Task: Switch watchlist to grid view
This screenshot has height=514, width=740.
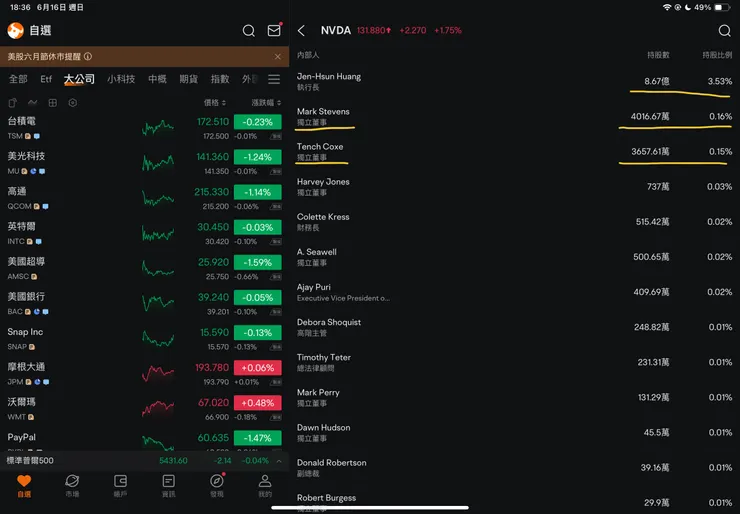Action: click(52, 102)
